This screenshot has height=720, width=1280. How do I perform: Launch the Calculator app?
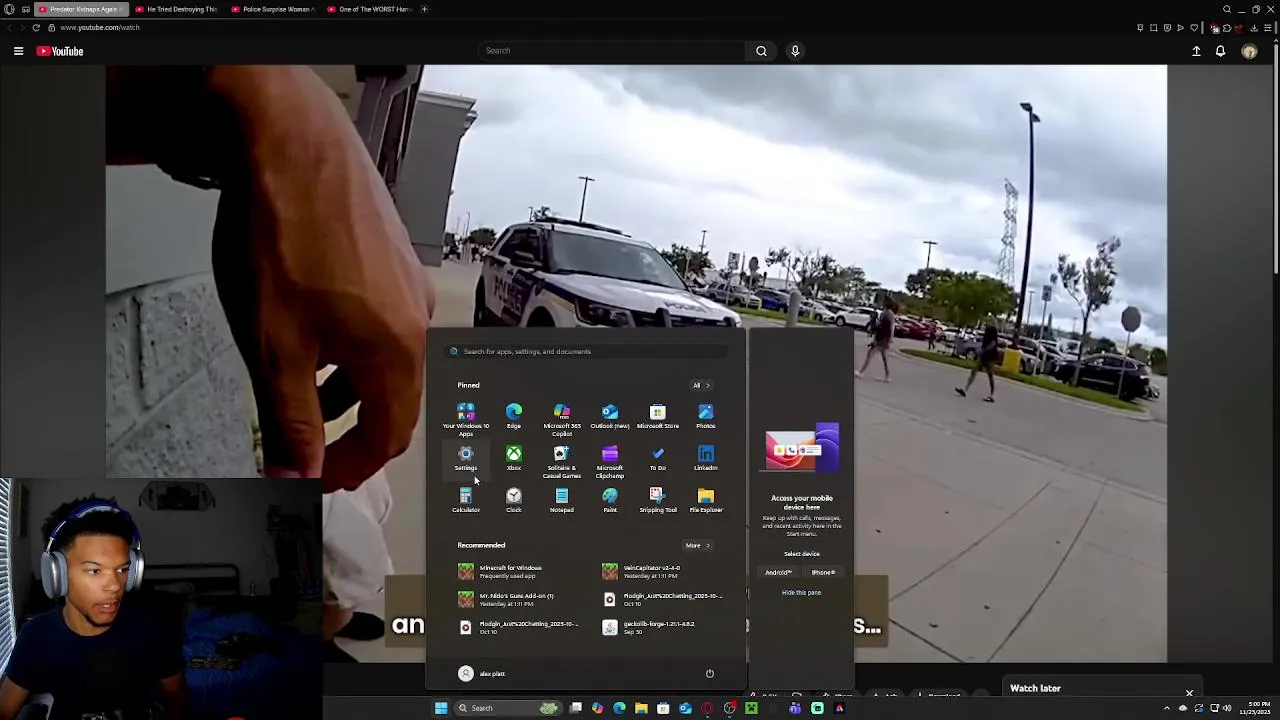point(466,500)
